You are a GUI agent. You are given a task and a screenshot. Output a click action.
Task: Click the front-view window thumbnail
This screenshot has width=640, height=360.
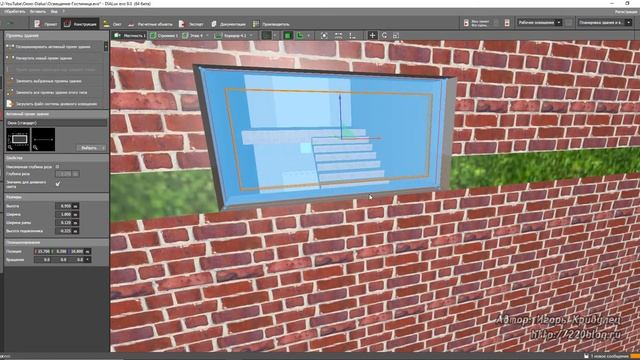coord(18,139)
